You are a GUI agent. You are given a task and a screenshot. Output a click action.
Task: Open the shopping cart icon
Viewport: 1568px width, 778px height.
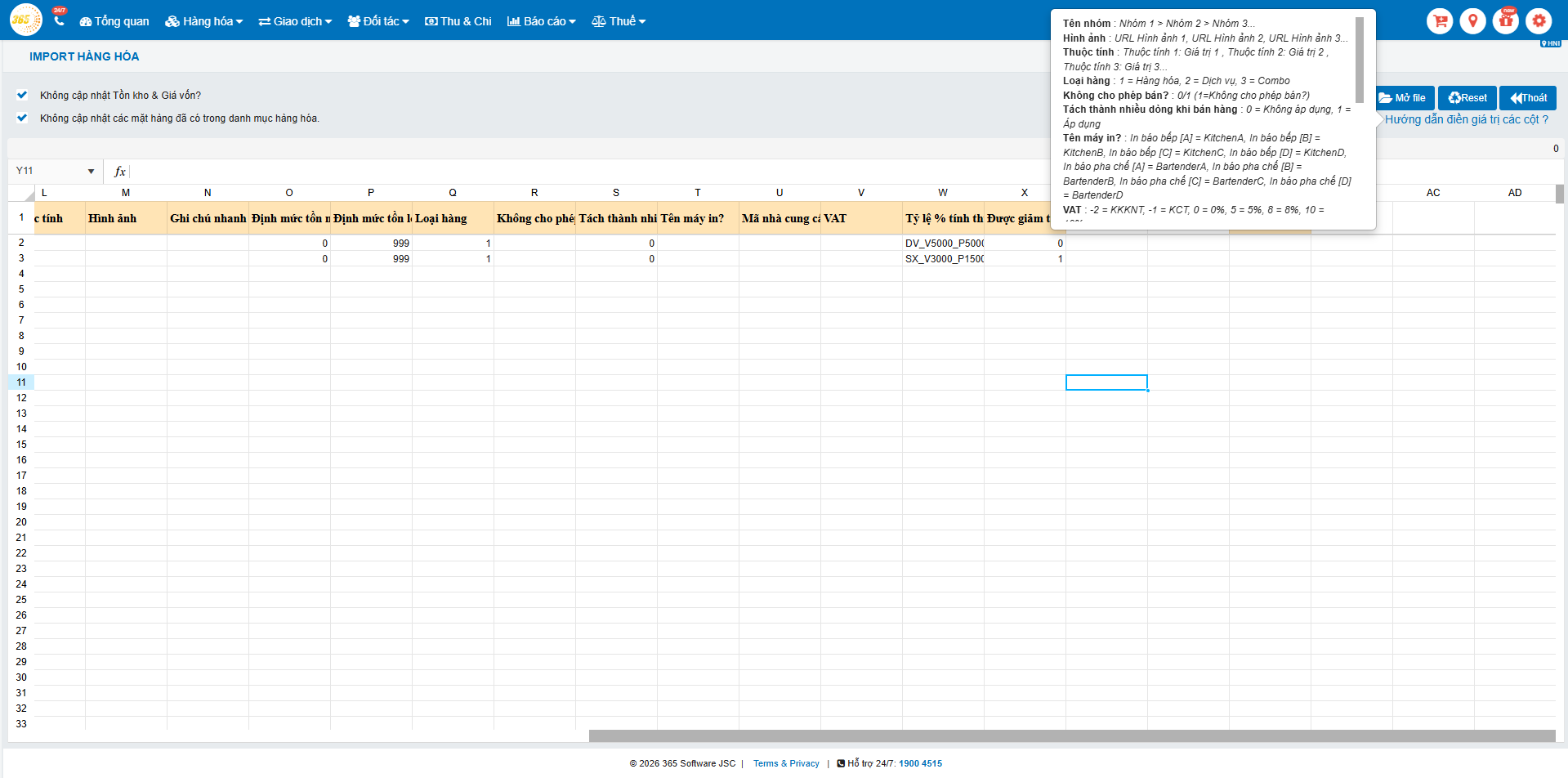coord(1440,21)
